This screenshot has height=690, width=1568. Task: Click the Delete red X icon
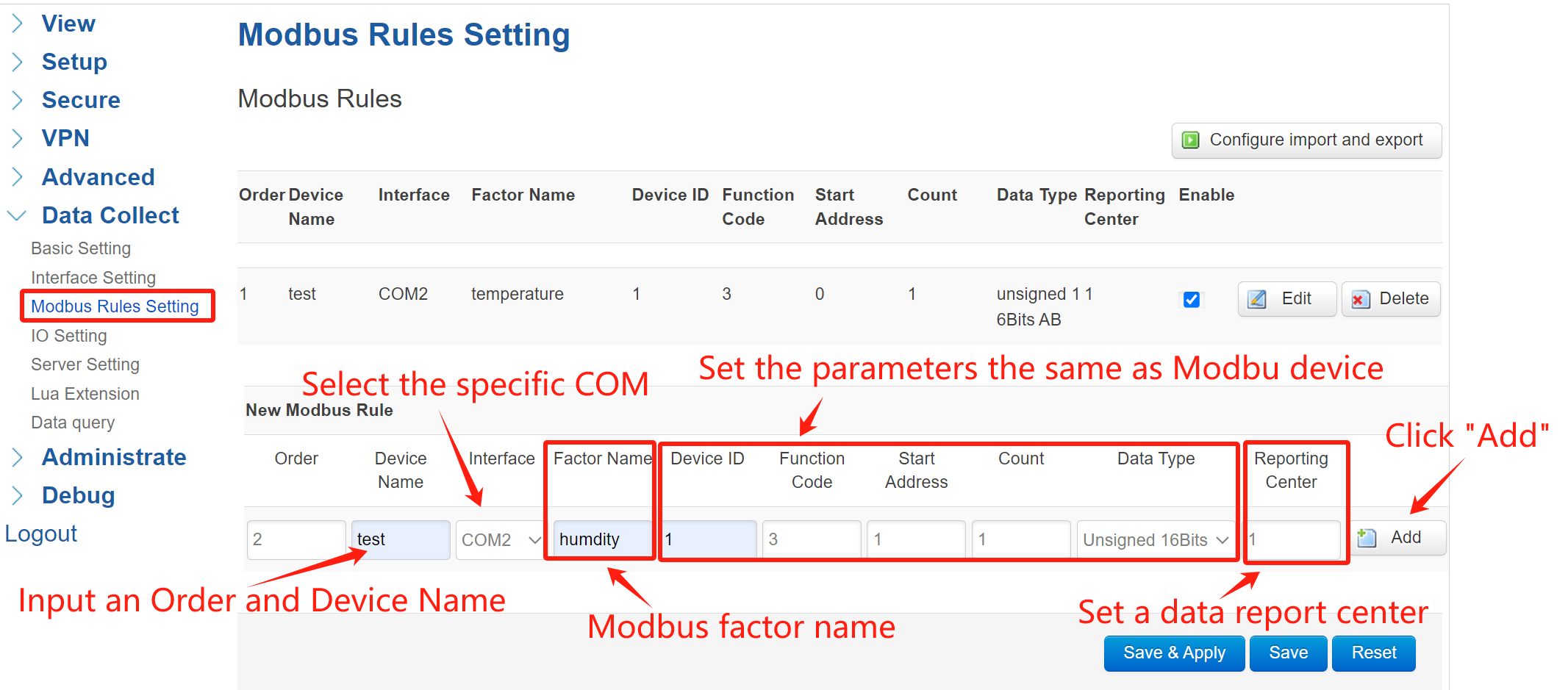coord(1361,299)
